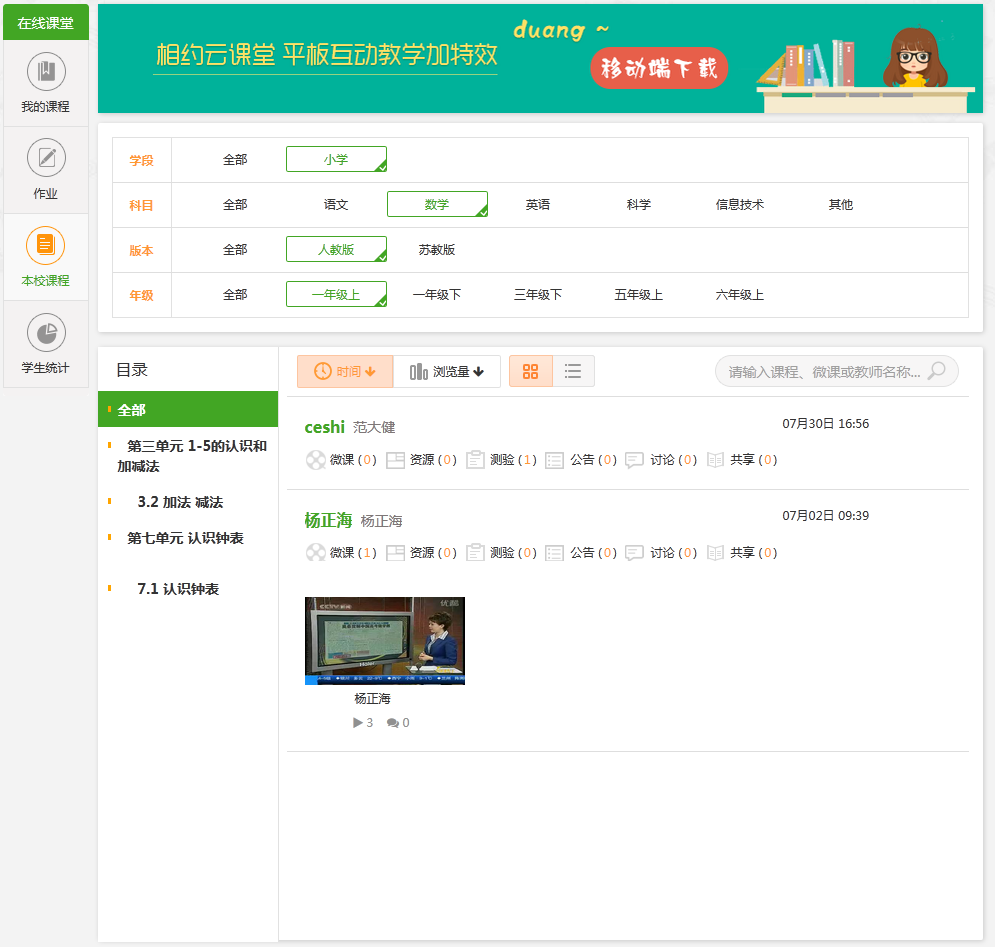The height and width of the screenshot is (947, 995).
Task: Click the 相约云课堂 banner headline
Action: point(326,55)
